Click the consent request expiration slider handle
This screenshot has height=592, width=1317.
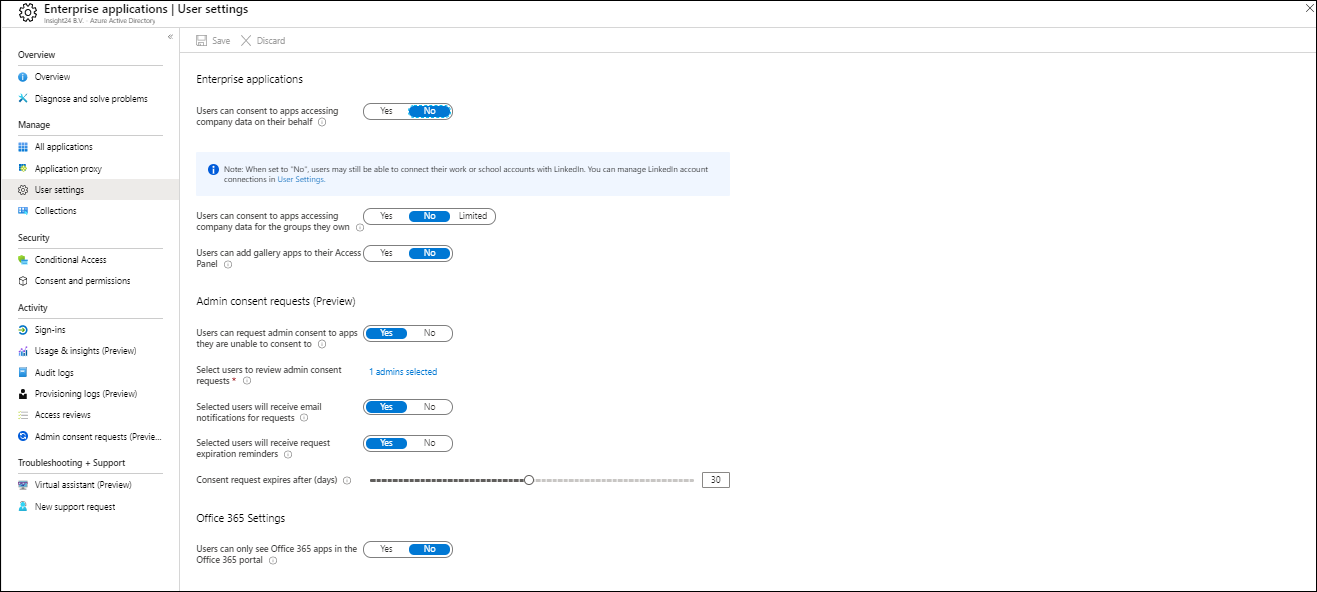click(x=529, y=480)
